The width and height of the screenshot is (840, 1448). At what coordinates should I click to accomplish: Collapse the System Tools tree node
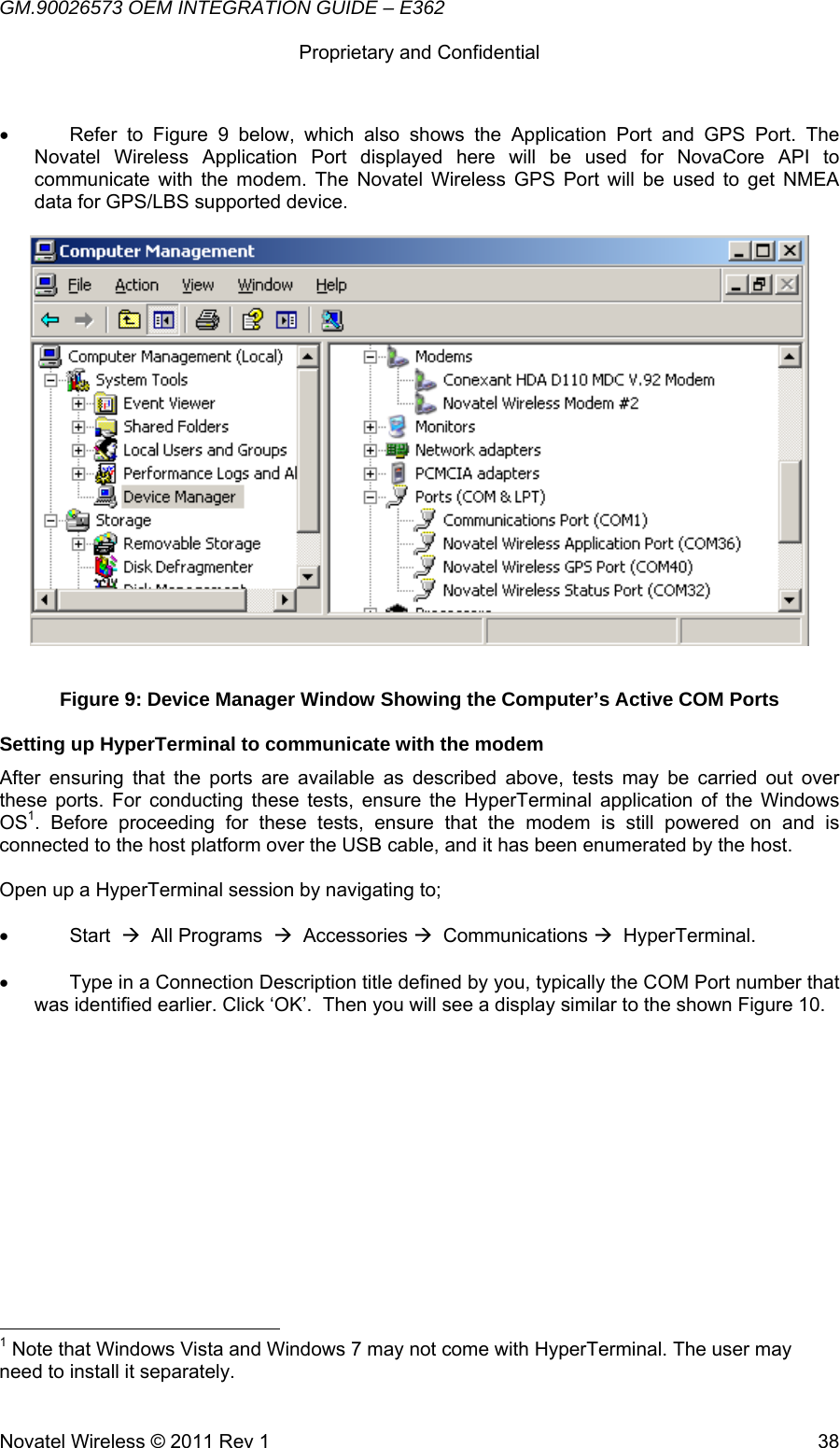[x=51, y=380]
